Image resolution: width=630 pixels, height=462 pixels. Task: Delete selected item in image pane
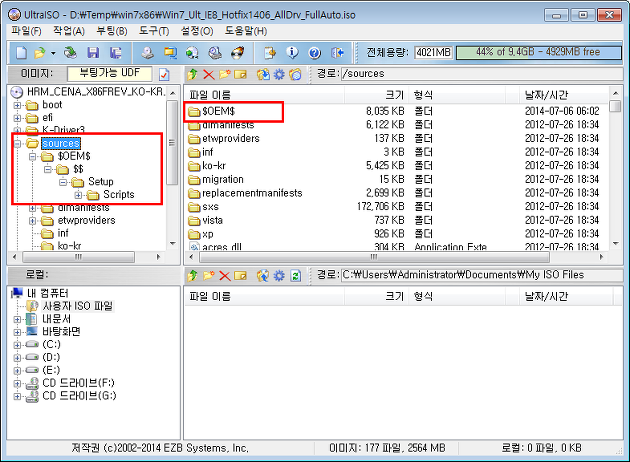click(x=209, y=74)
